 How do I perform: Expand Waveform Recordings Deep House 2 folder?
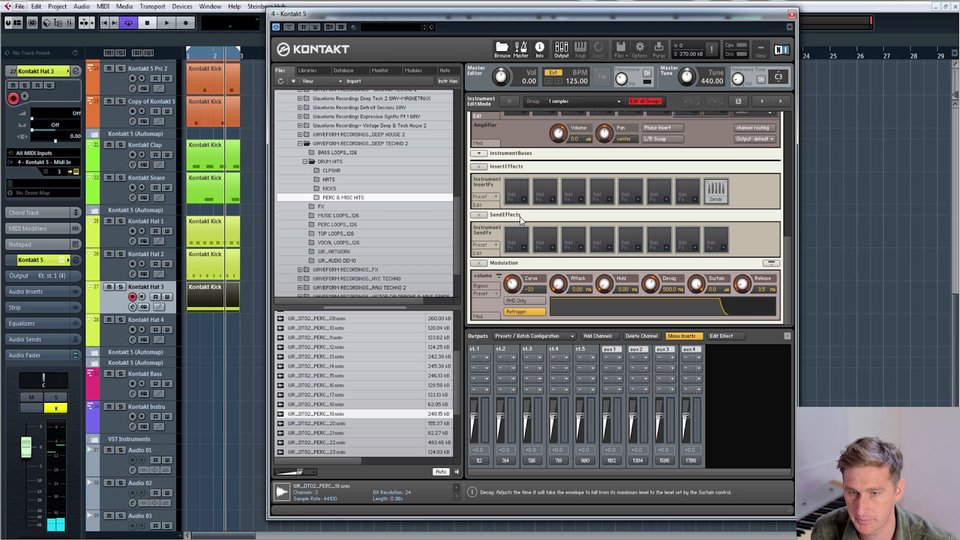tap(300, 134)
